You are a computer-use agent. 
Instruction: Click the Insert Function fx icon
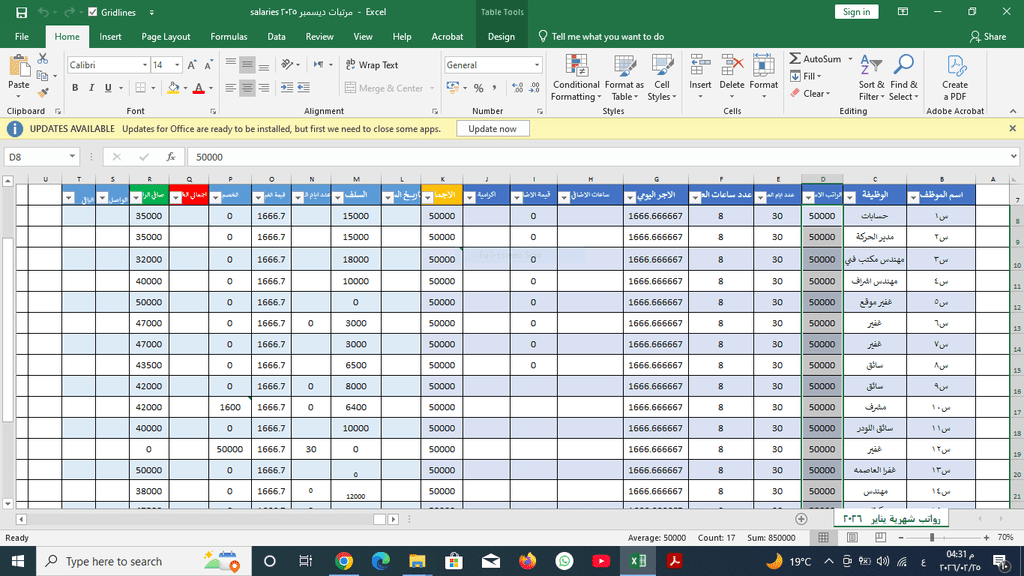point(171,157)
